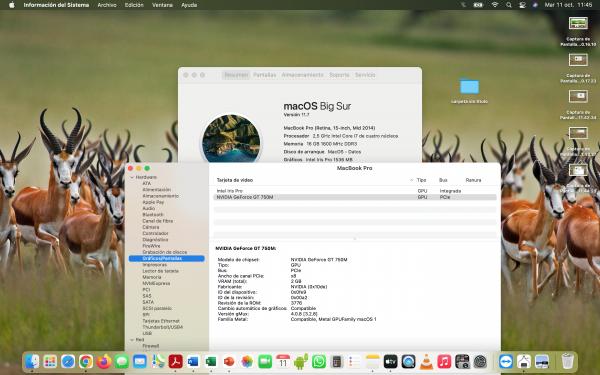The height and width of the screenshot is (375, 600).
Task: Open TeamViewer from the dock
Action: click(x=506, y=362)
